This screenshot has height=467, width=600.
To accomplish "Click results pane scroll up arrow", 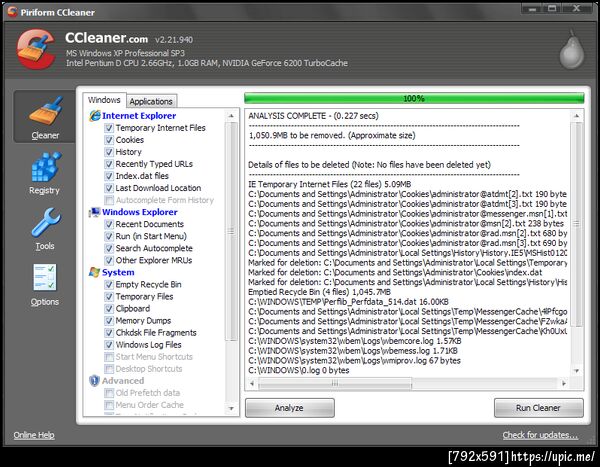I will [x=577, y=116].
